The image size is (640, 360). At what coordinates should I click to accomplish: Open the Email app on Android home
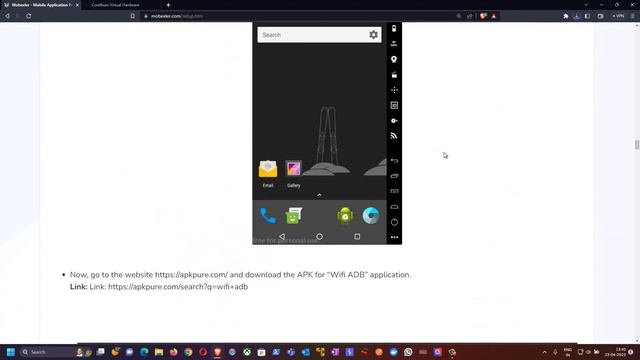[x=268, y=173]
